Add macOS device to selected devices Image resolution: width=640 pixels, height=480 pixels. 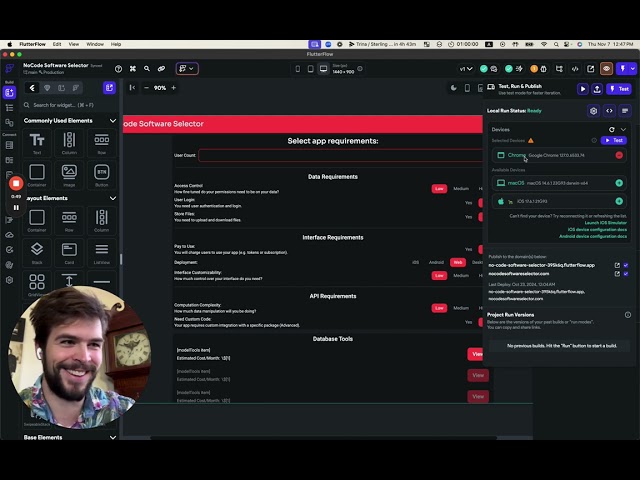coord(619,183)
